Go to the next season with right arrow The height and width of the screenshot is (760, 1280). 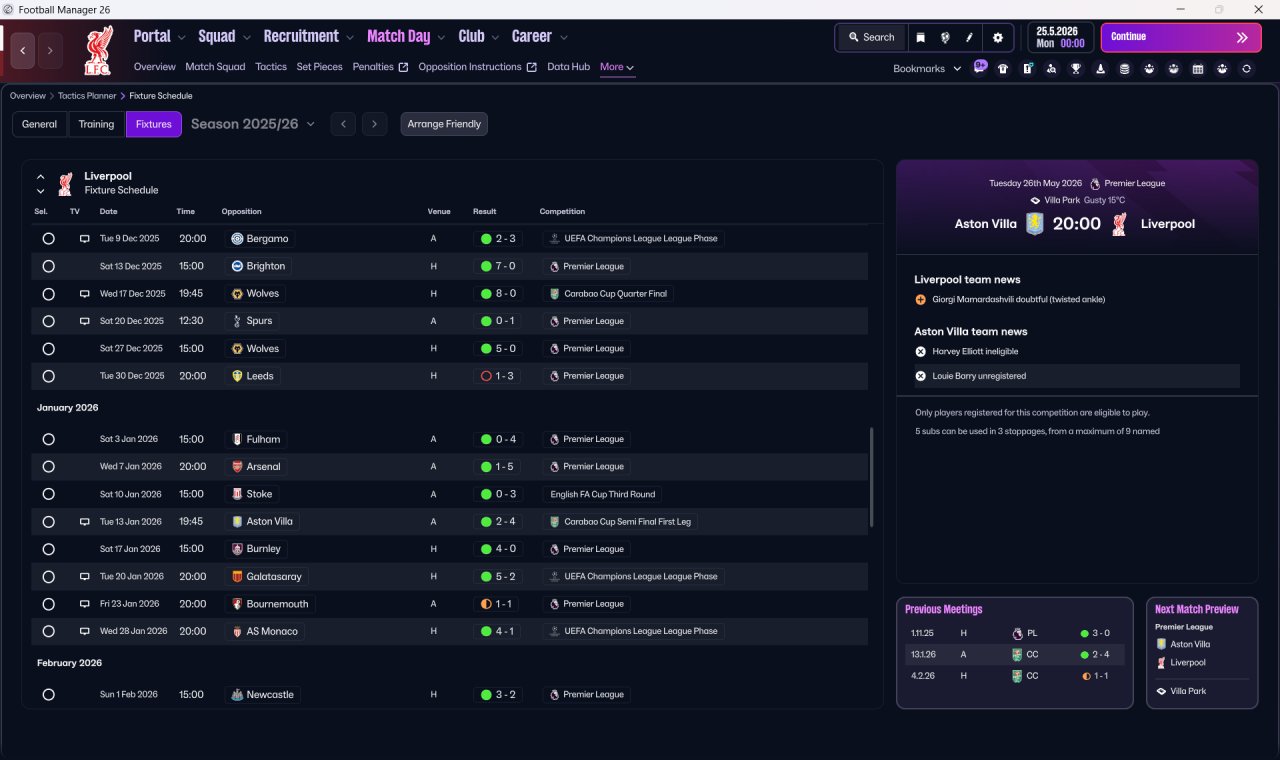tap(374, 124)
